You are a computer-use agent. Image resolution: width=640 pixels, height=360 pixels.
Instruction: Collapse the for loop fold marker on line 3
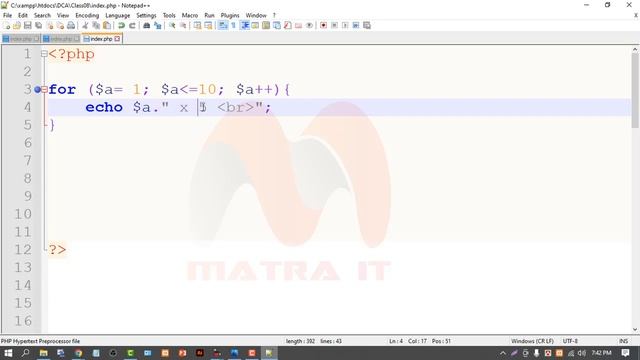pos(44,89)
